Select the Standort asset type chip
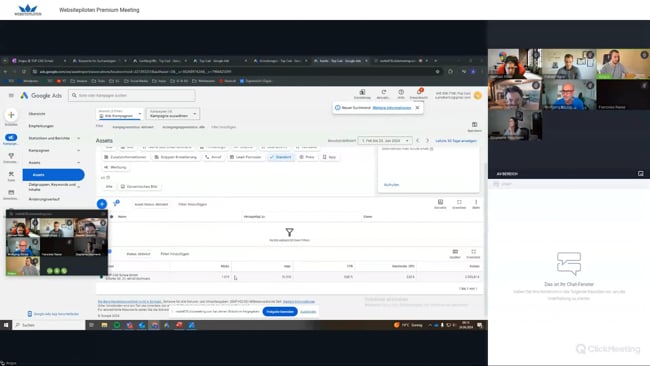This screenshot has height=366, width=650. [x=280, y=157]
